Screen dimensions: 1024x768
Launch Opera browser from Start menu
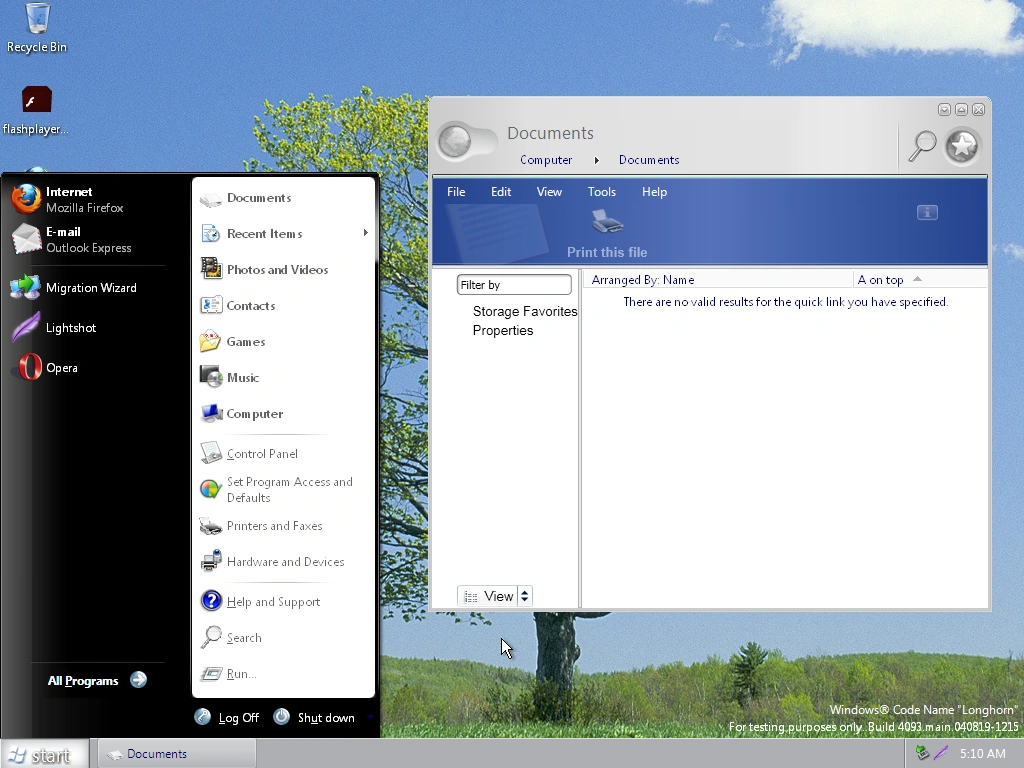click(x=60, y=368)
